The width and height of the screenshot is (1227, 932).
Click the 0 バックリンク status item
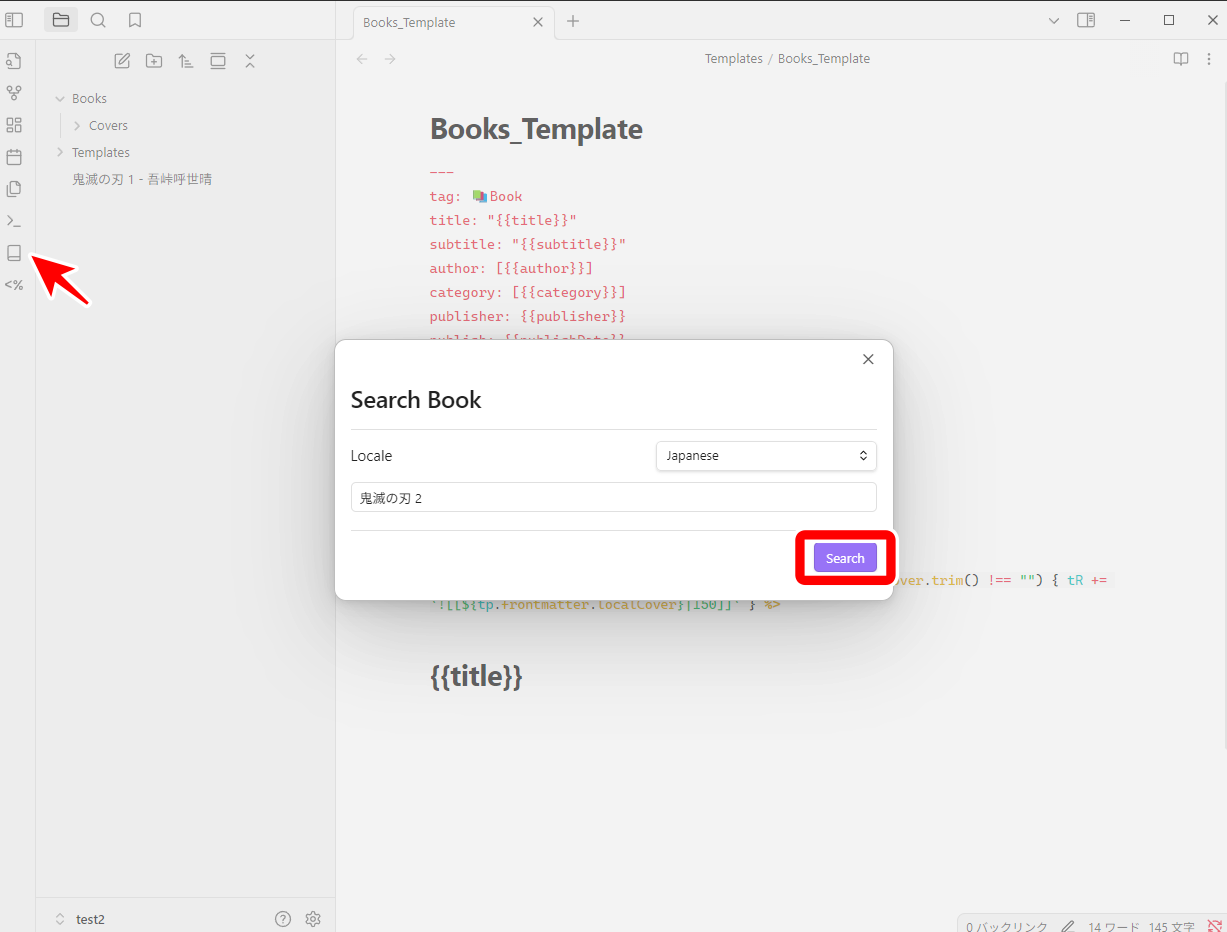click(x=1007, y=927)
